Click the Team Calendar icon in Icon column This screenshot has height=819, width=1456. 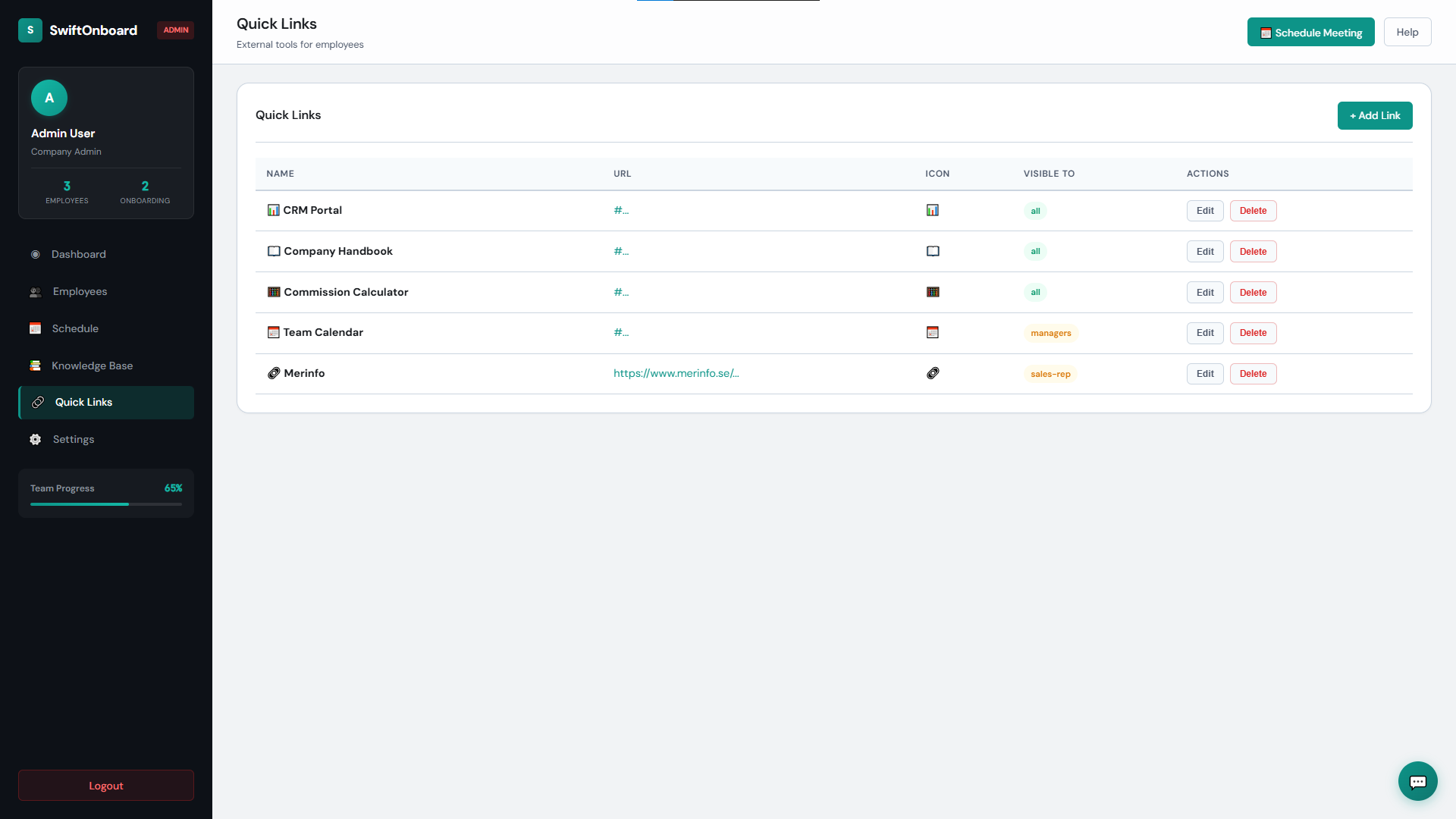click(x=932, y=332)
